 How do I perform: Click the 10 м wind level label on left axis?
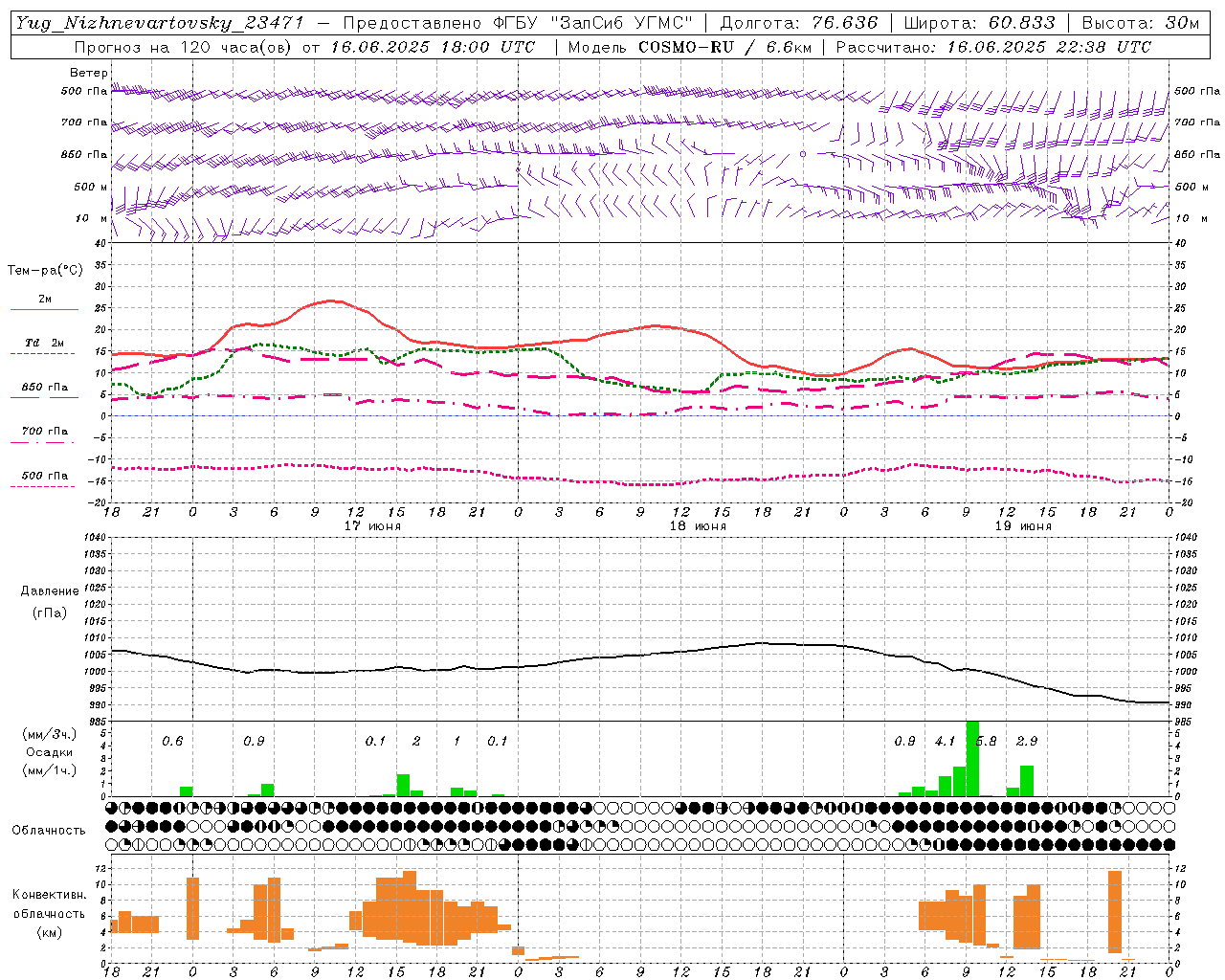[x=92, y=218]
